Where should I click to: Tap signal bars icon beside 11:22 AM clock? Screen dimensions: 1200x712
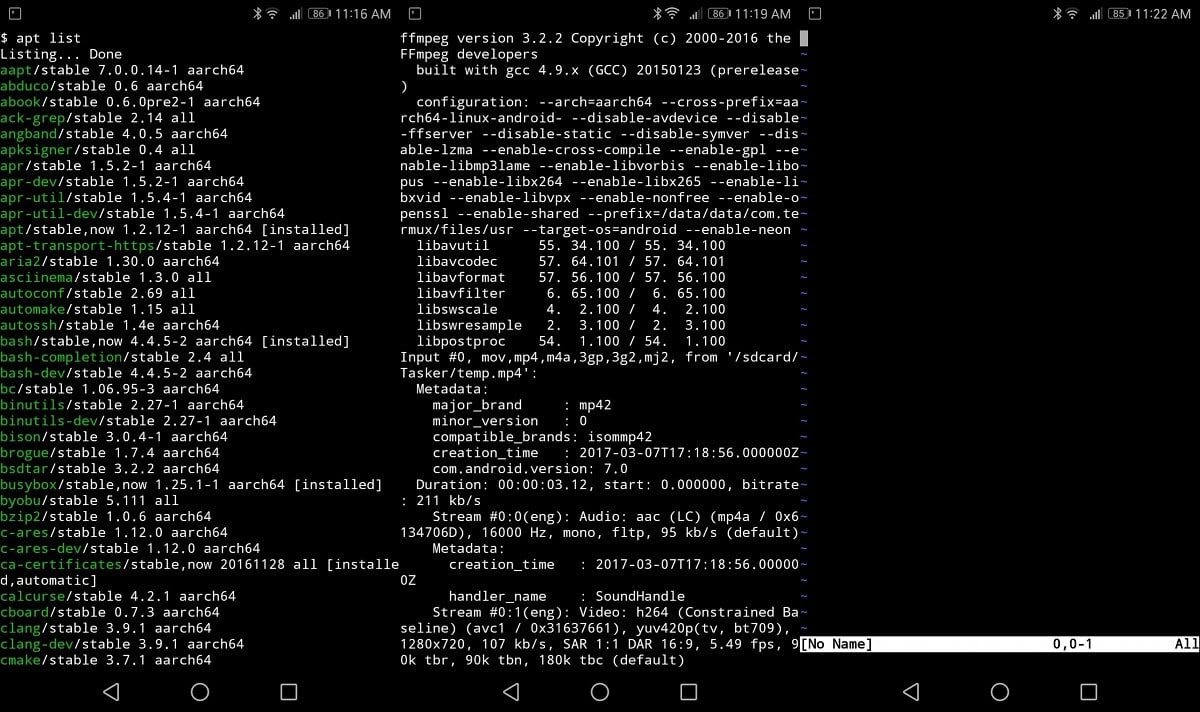(x=1096, y=14)
